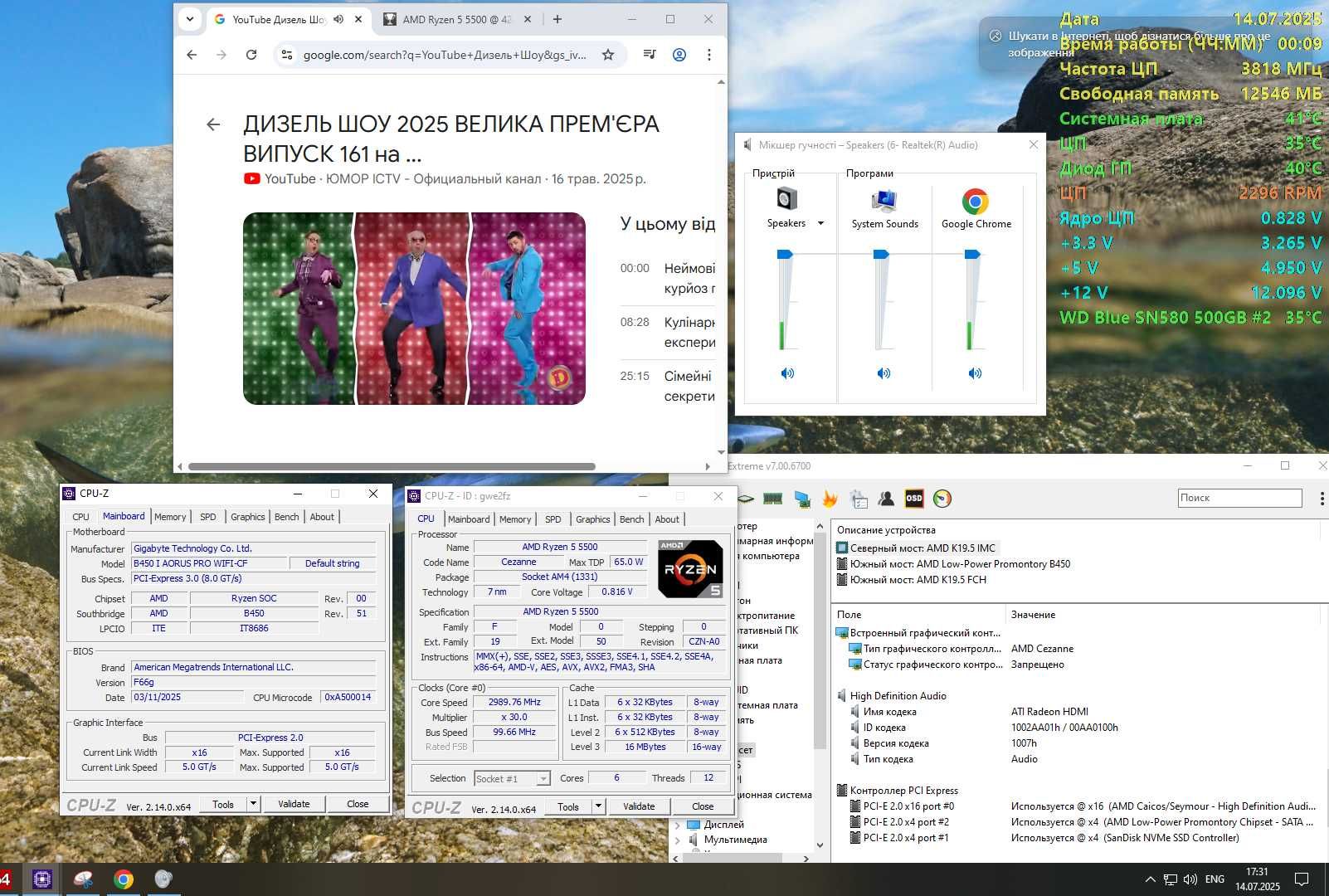Image resolution: width=1329 pixels, height=896 pixels.
Task: Click the Chrome horizontal scrollbar
Action: click(392, 466)
